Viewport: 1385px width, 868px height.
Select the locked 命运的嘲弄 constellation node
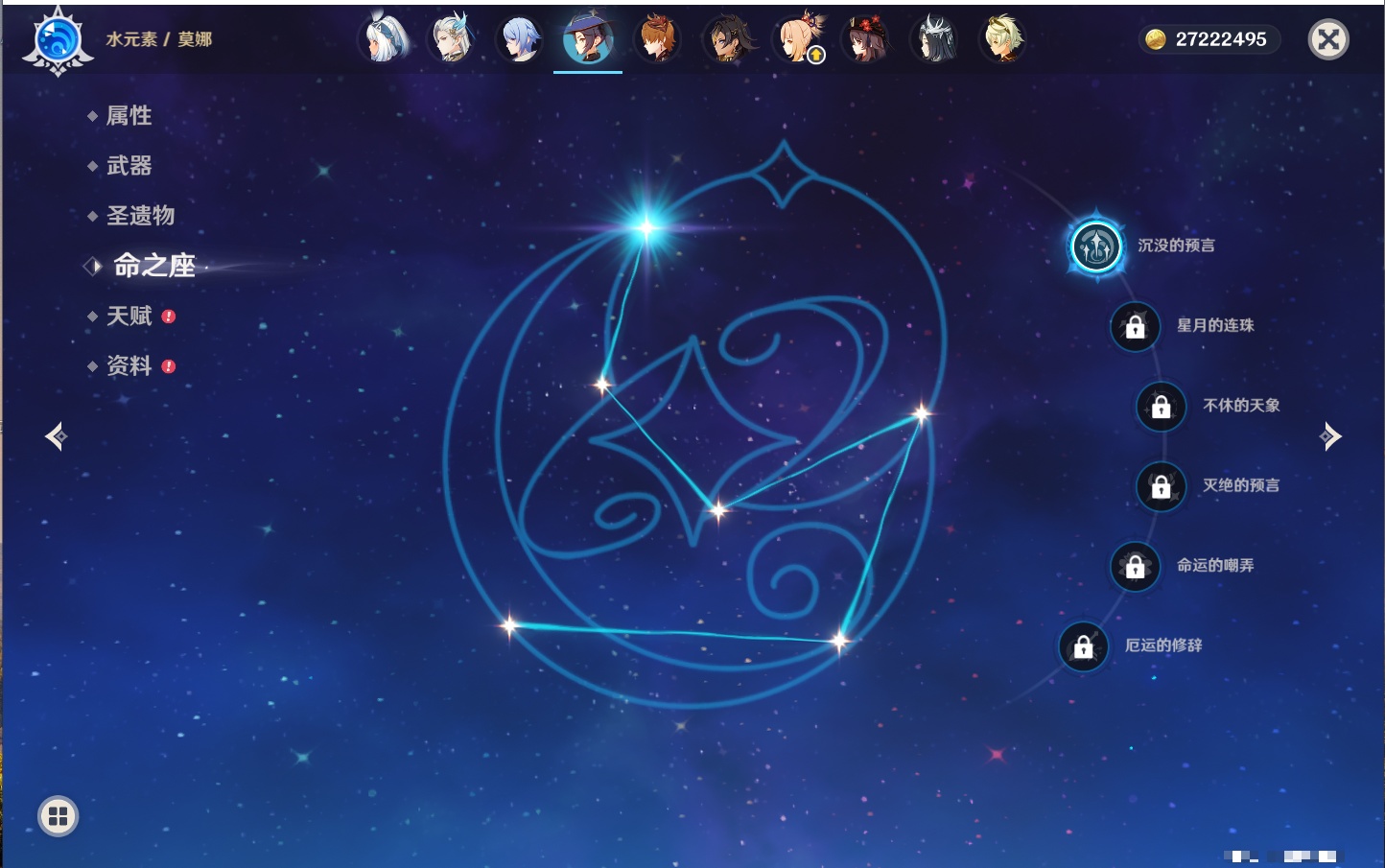(1136, 566)
